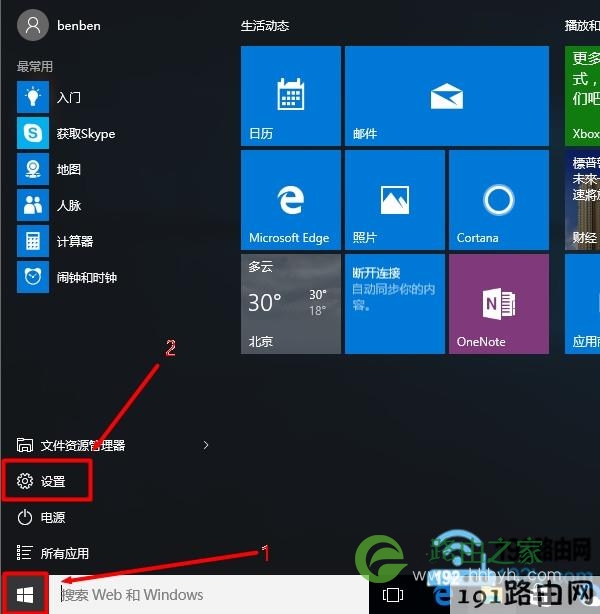Click the 闹钟和时钟 text entry
Screen dimensions: 600x614
click(87, 277)
